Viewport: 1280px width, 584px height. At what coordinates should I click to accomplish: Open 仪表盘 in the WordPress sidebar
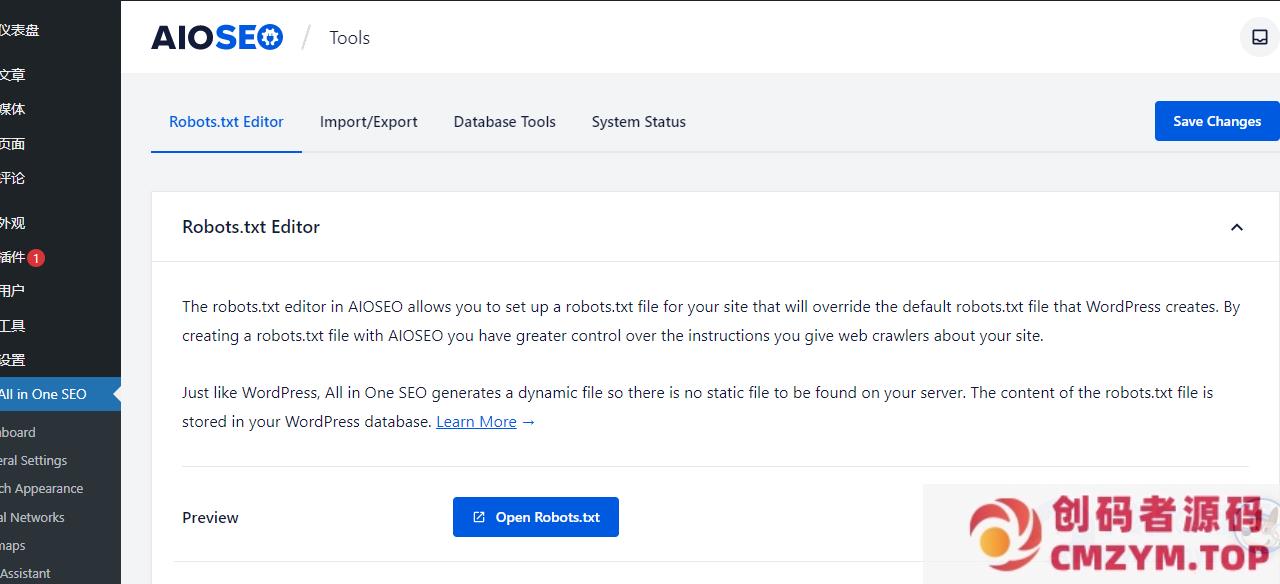tap(20, 30)
